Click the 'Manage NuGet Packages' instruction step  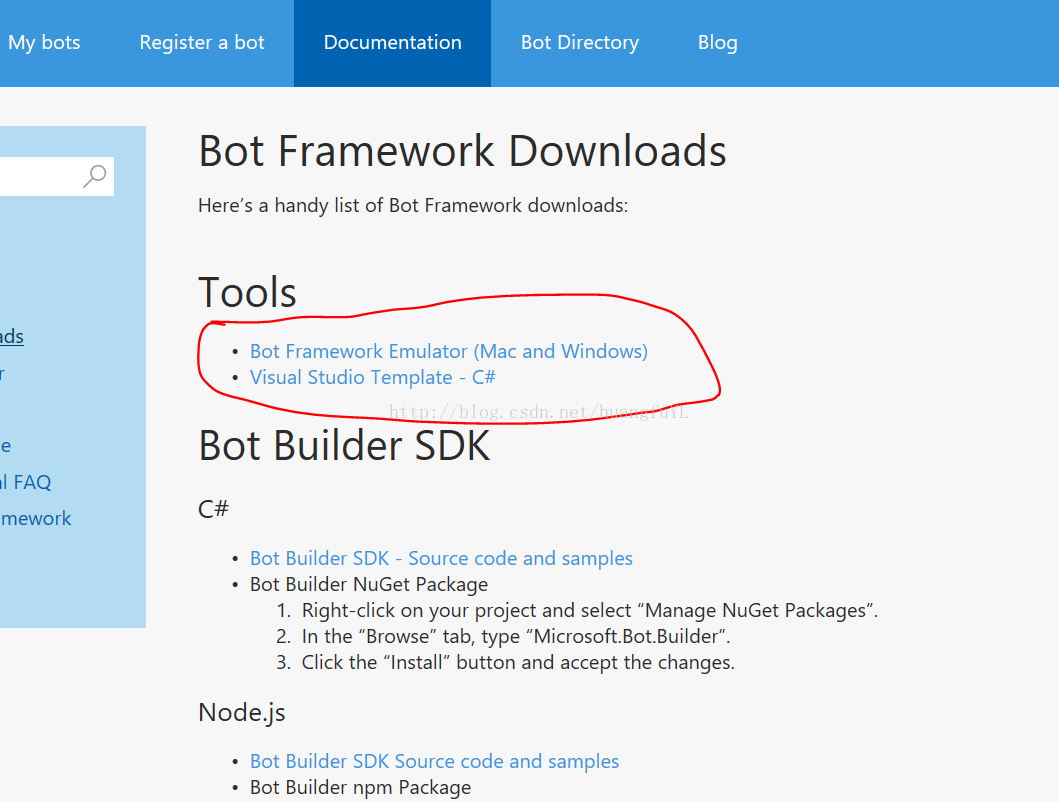(590, 610)
